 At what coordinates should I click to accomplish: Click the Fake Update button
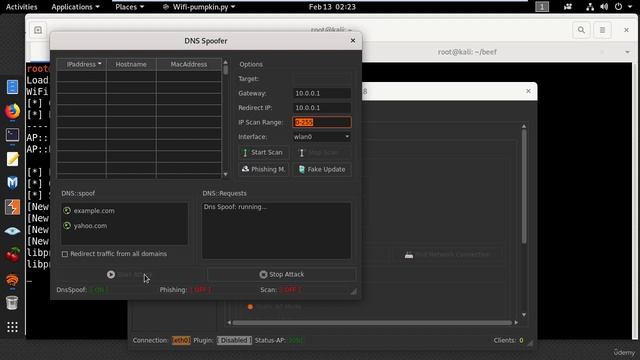[322, 169]
